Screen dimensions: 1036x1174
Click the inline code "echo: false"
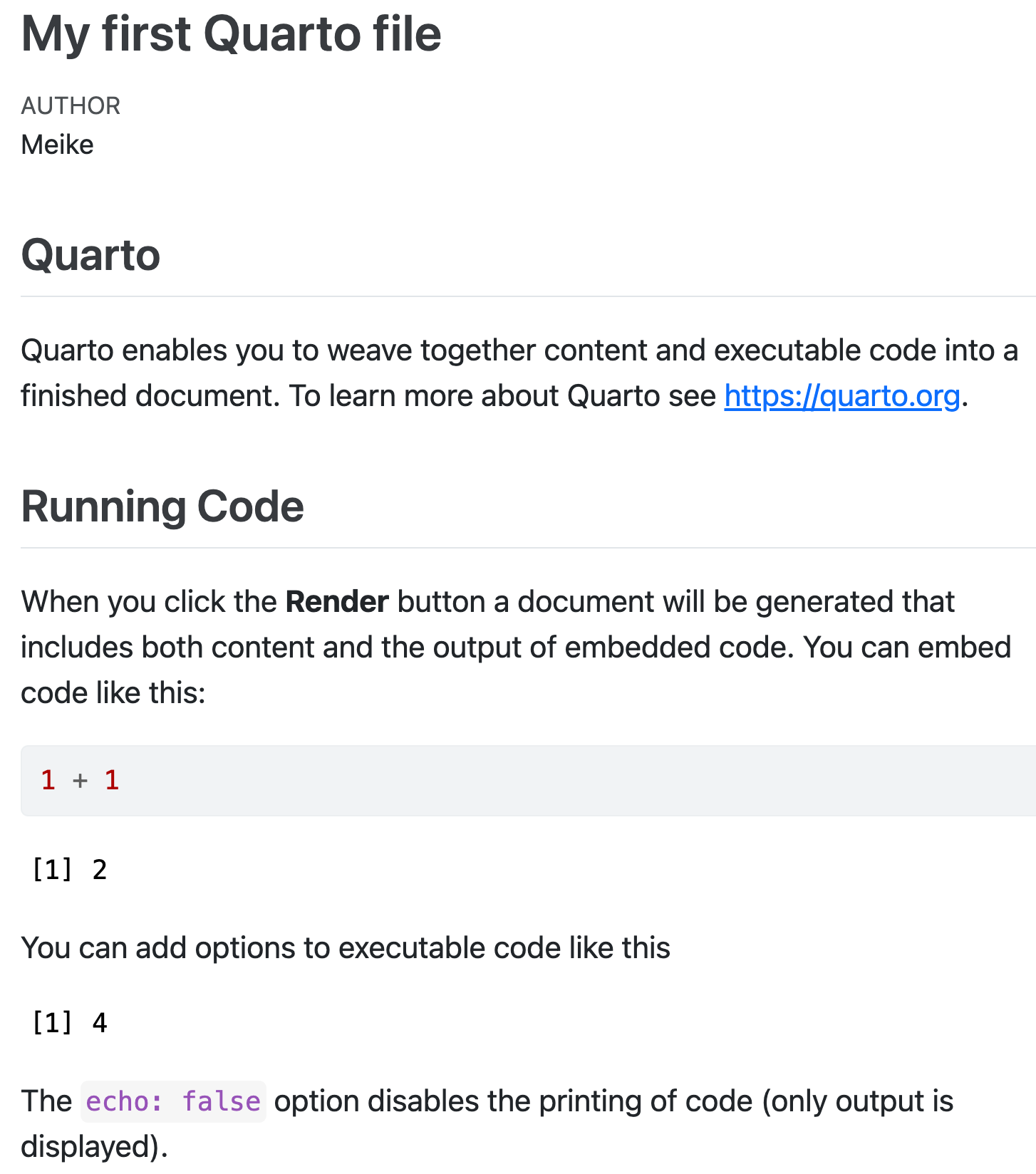tap(173, 1101)
